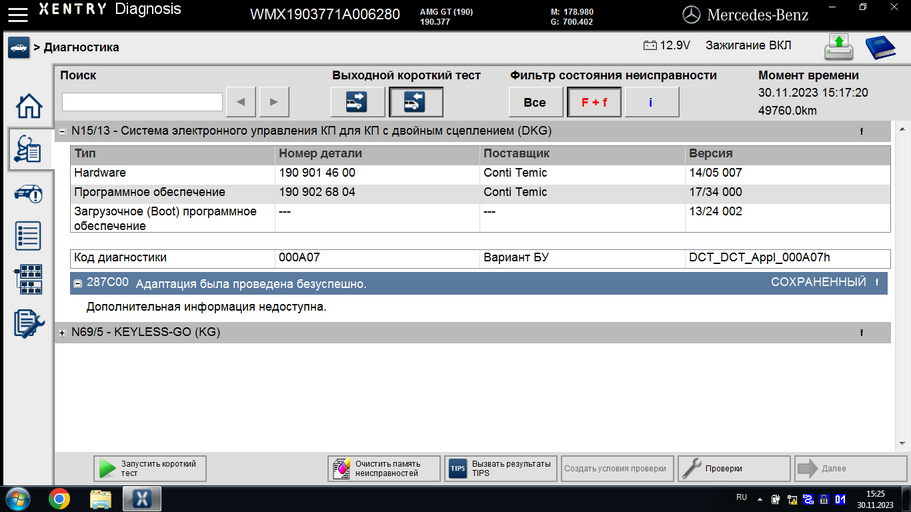Click Создать условия проверки button

pyautogui.click(x=617, y=468)
